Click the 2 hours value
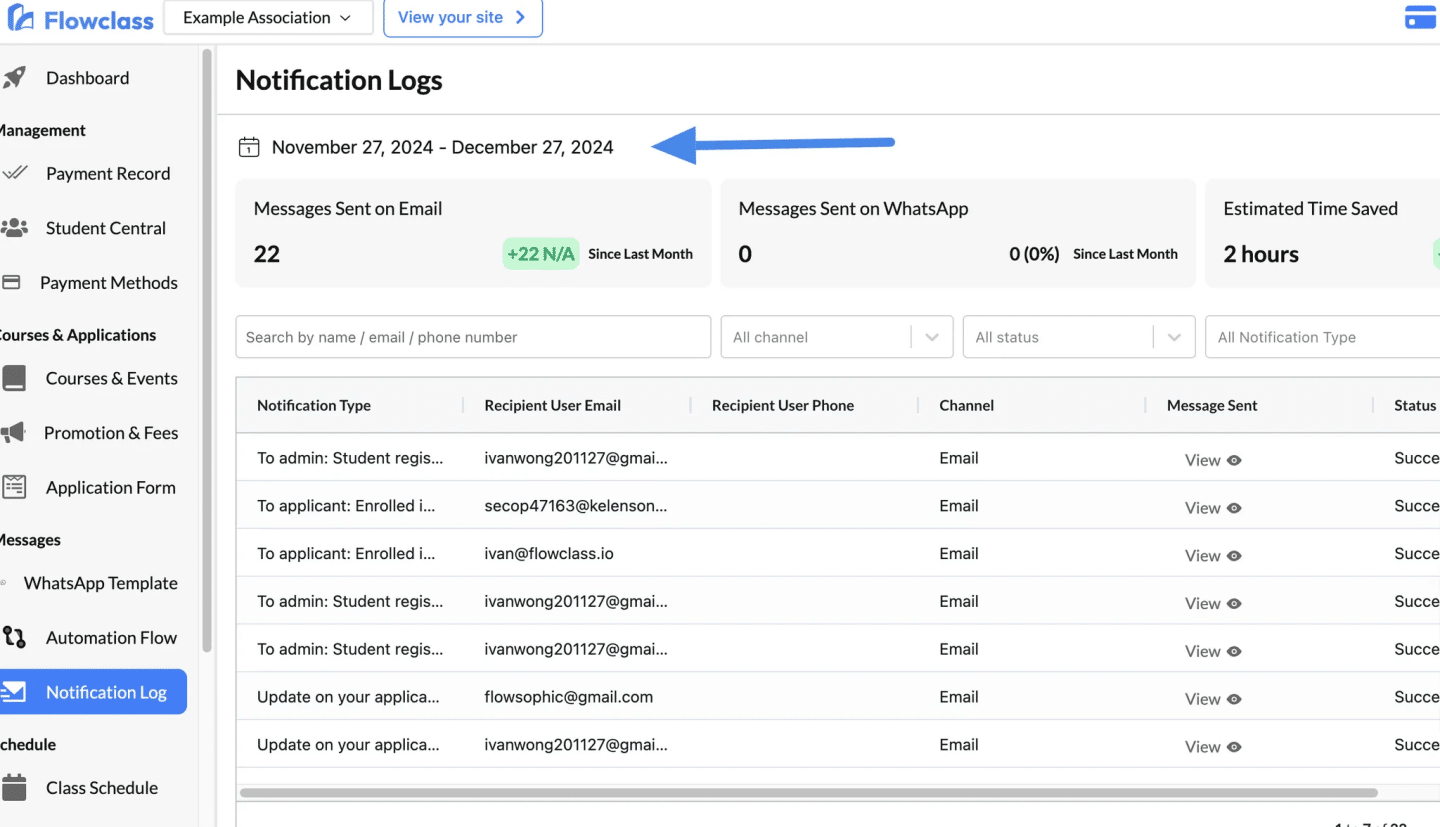This screenshot has height=827, width=1440. [x=1261, y=254]
